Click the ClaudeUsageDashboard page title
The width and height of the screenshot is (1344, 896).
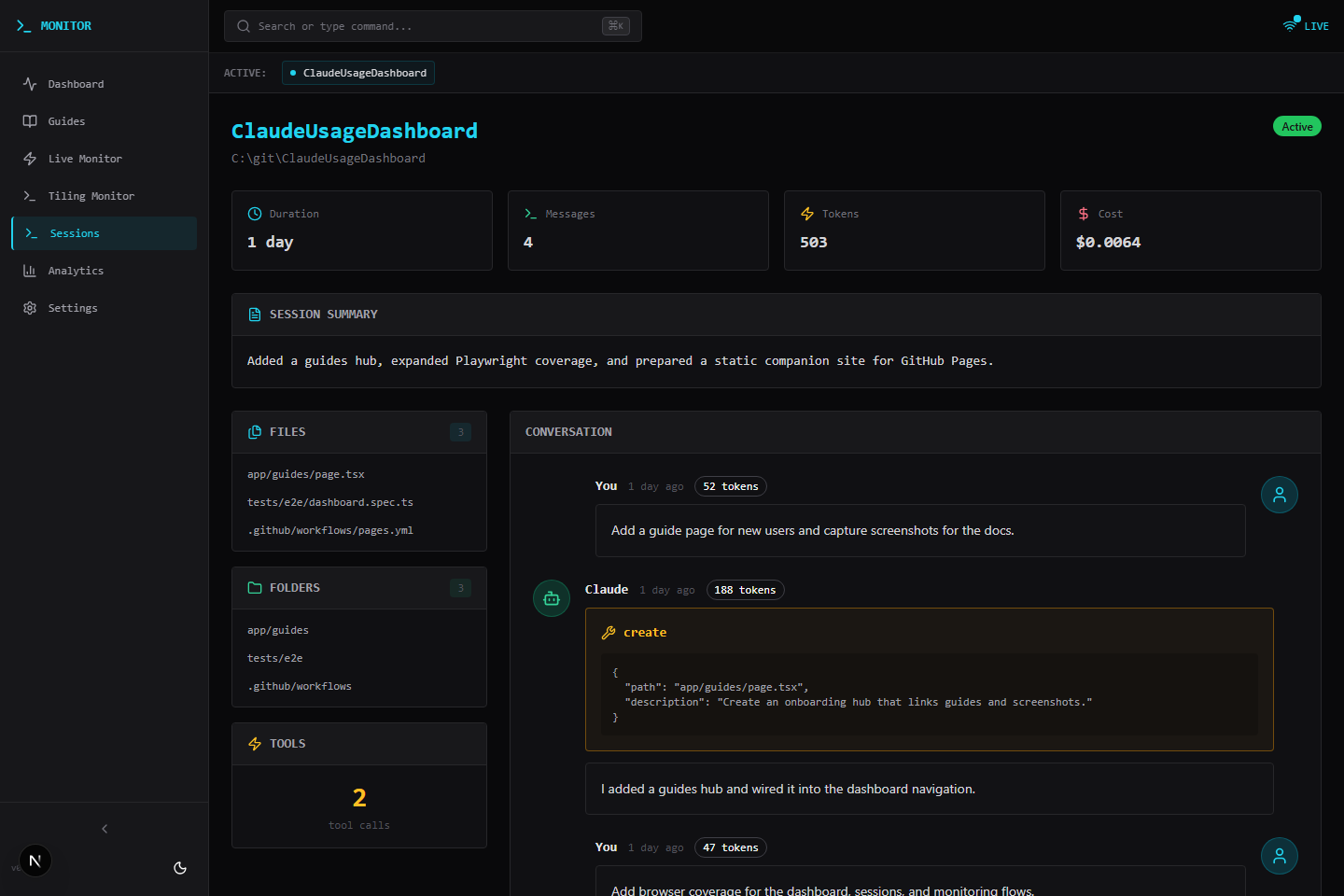[355, 131]
